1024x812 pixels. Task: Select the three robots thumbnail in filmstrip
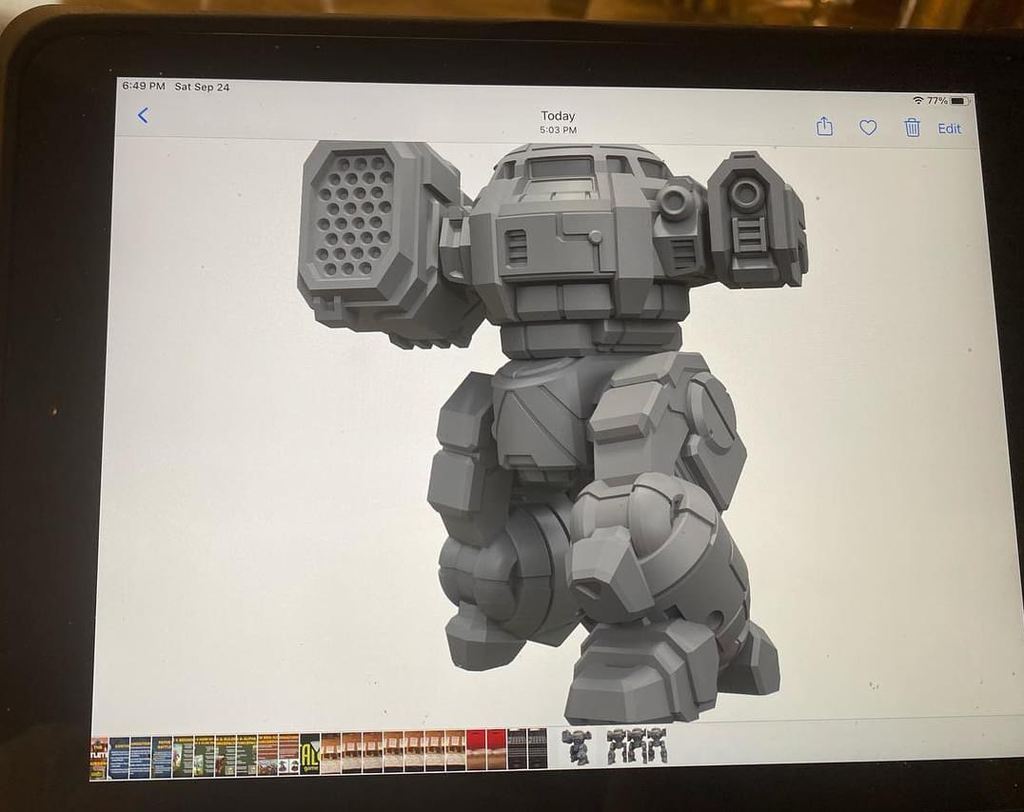[636, 745]
